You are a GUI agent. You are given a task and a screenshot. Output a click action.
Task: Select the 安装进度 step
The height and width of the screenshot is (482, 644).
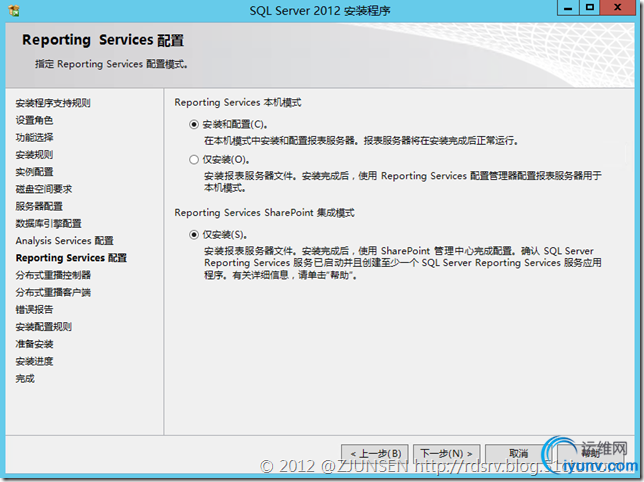tap(34, 361)
